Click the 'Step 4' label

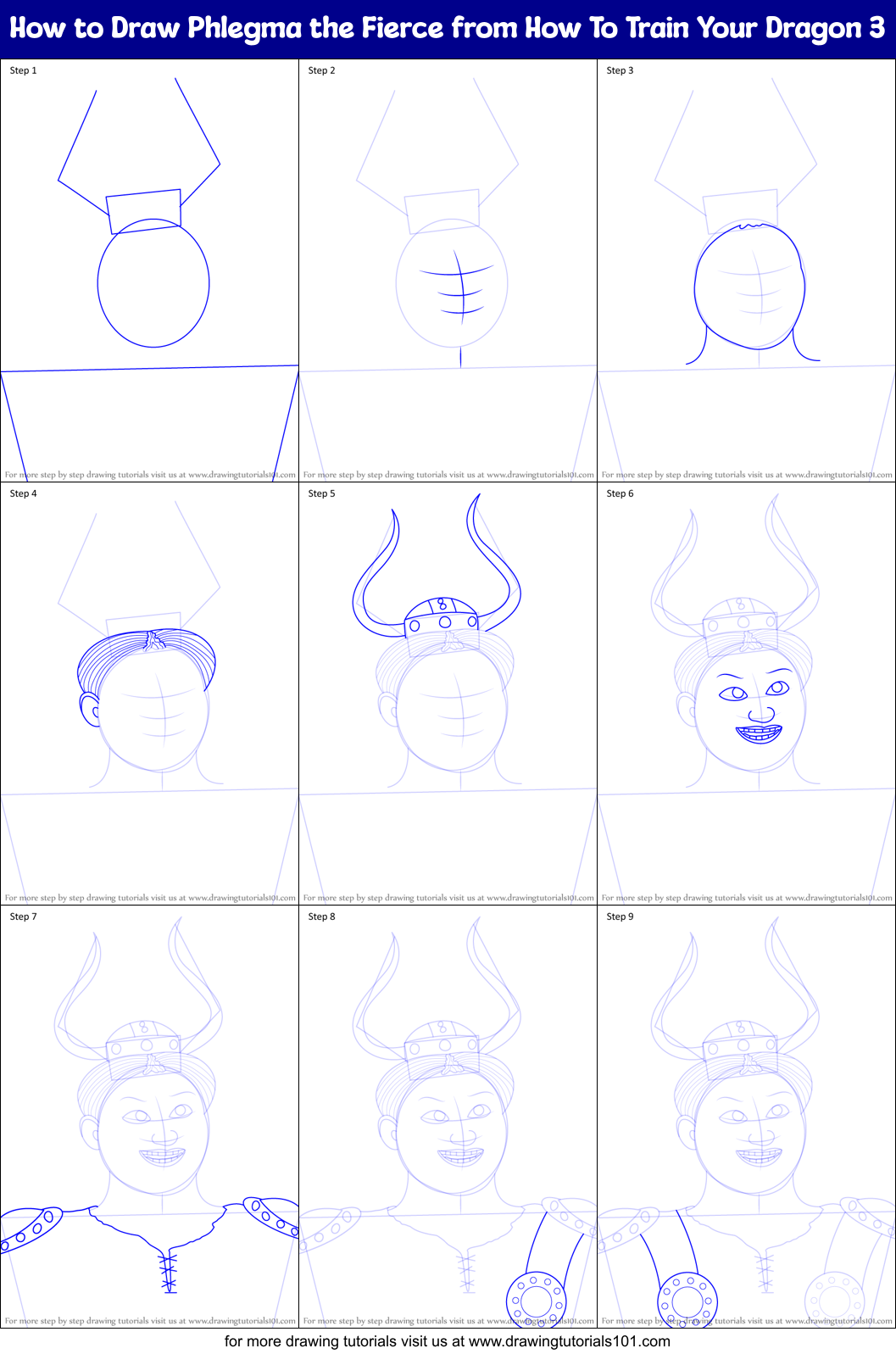click(23, 493)
